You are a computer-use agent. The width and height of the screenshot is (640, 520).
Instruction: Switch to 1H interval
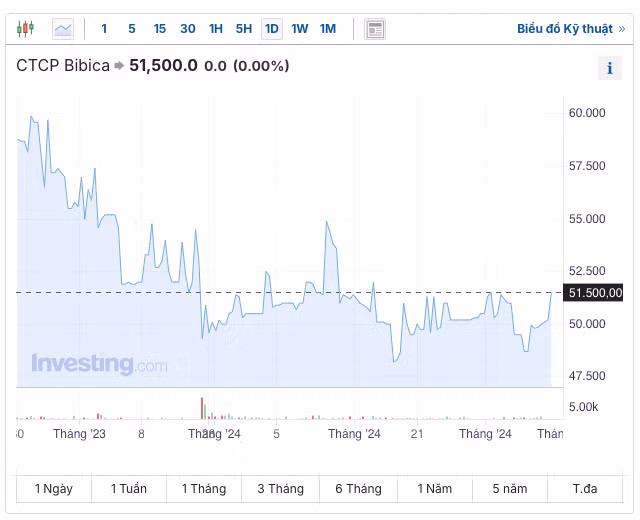point(215,29)
